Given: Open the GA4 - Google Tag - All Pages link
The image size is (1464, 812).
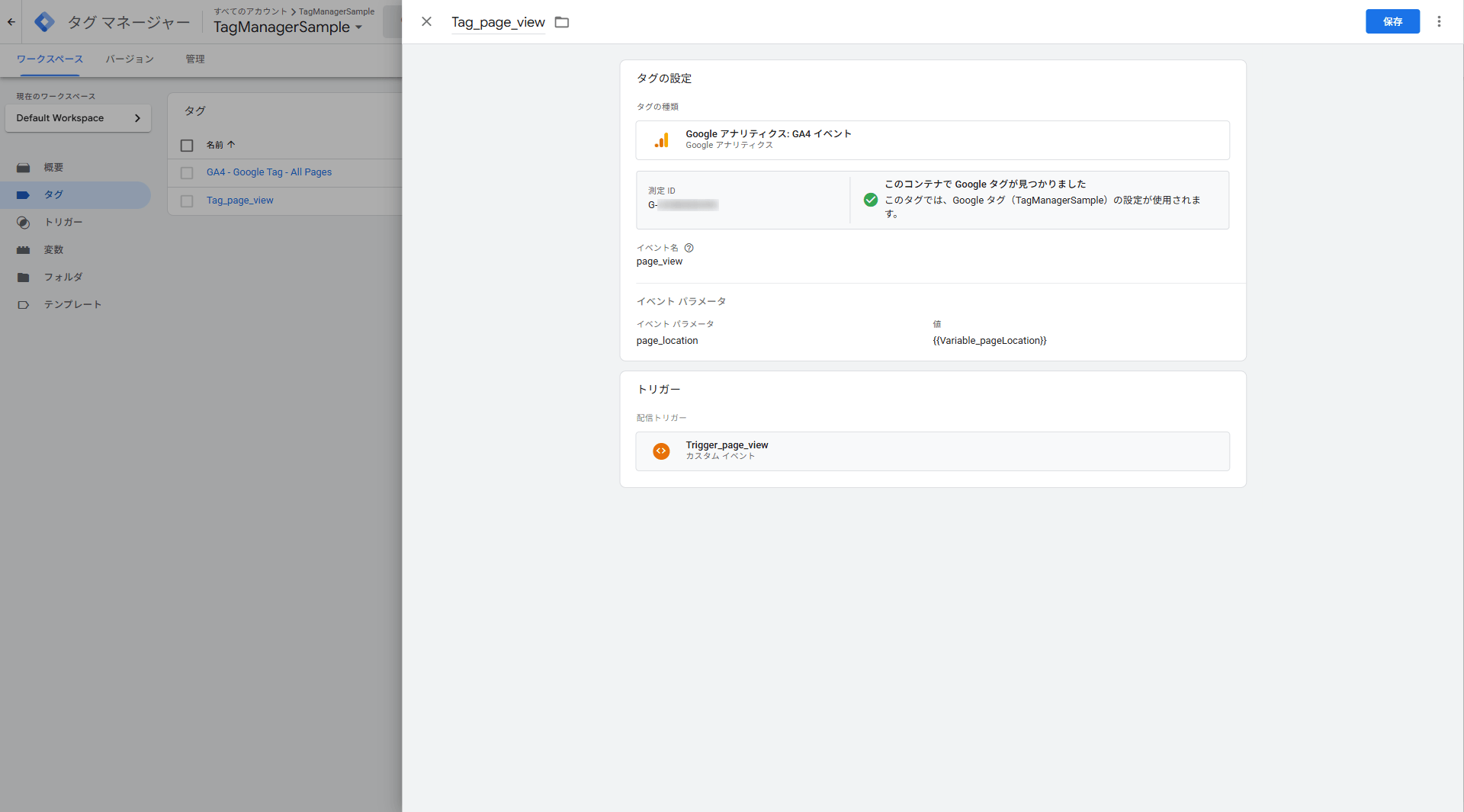Looking at the screenshot, I should point(269,172).
